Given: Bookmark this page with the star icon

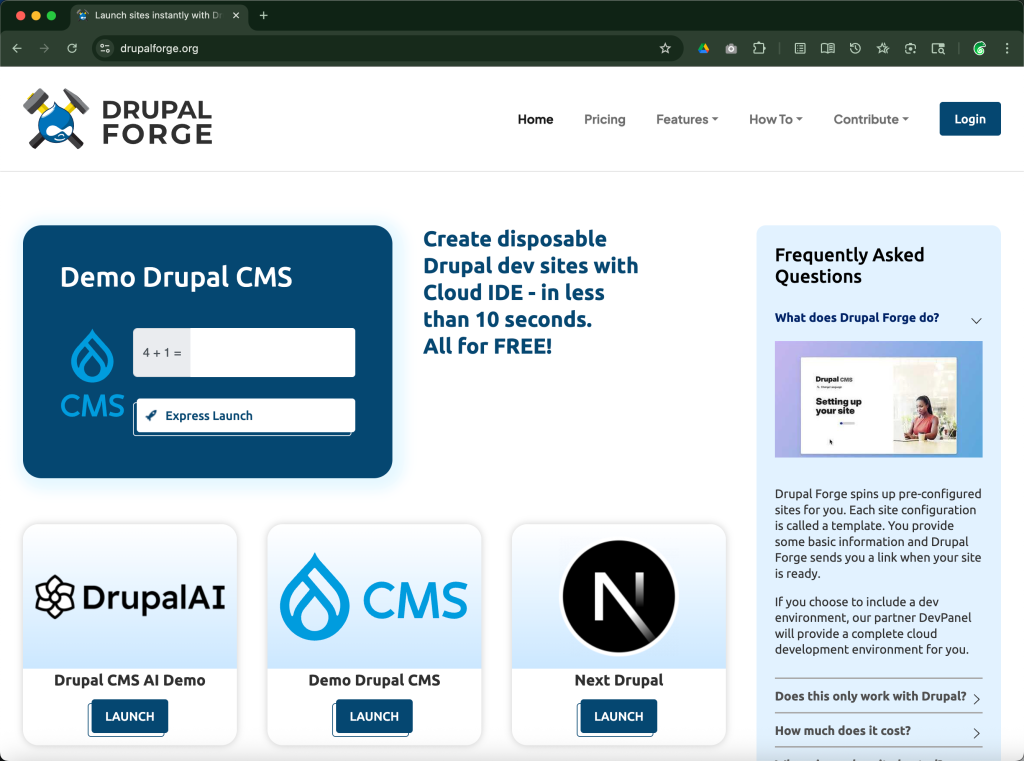Looking at the screenshot, I should 665,48.
